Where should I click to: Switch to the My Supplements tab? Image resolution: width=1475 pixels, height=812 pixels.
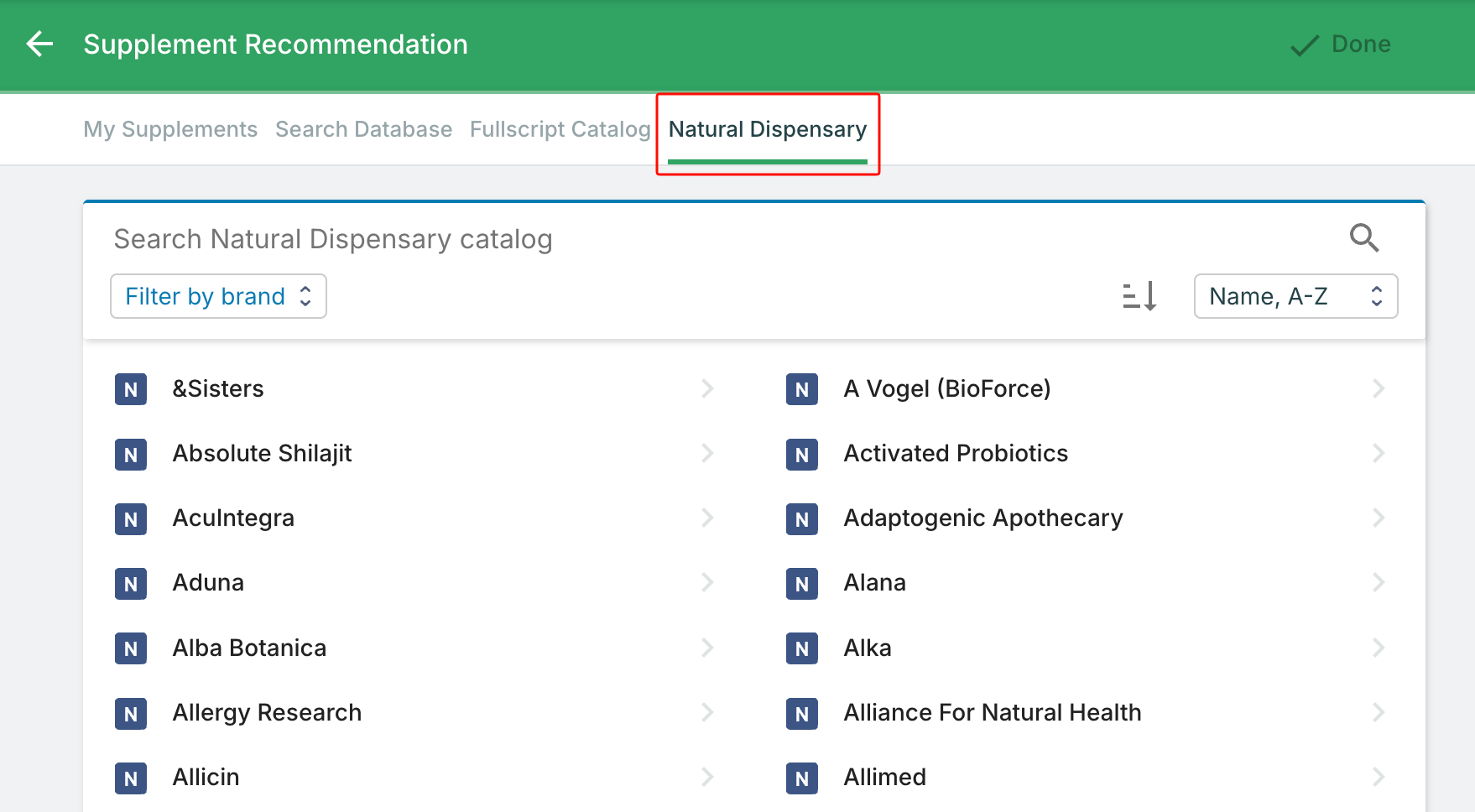170,129
